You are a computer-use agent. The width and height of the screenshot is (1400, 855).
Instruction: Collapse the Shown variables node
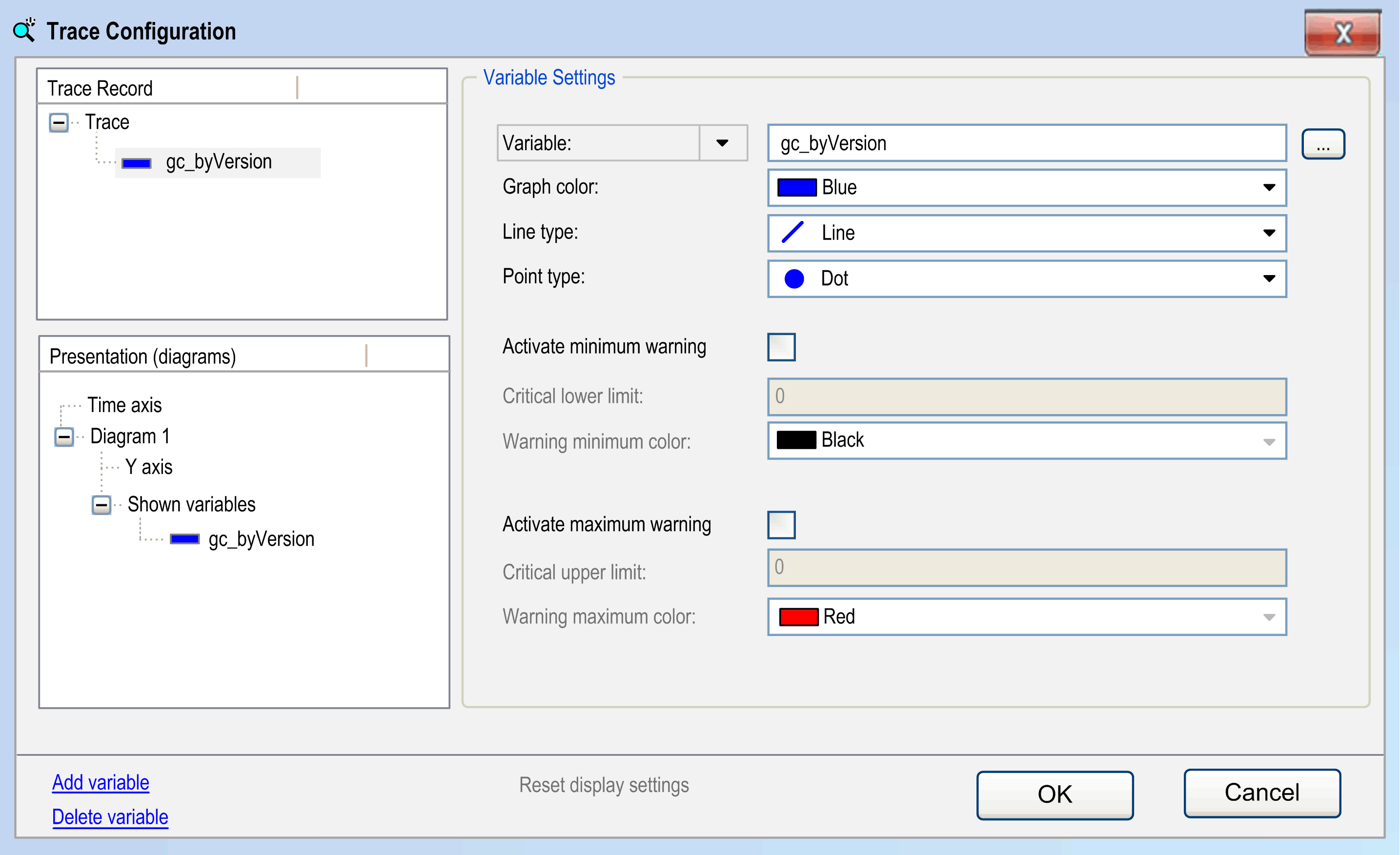coord(101,505)
